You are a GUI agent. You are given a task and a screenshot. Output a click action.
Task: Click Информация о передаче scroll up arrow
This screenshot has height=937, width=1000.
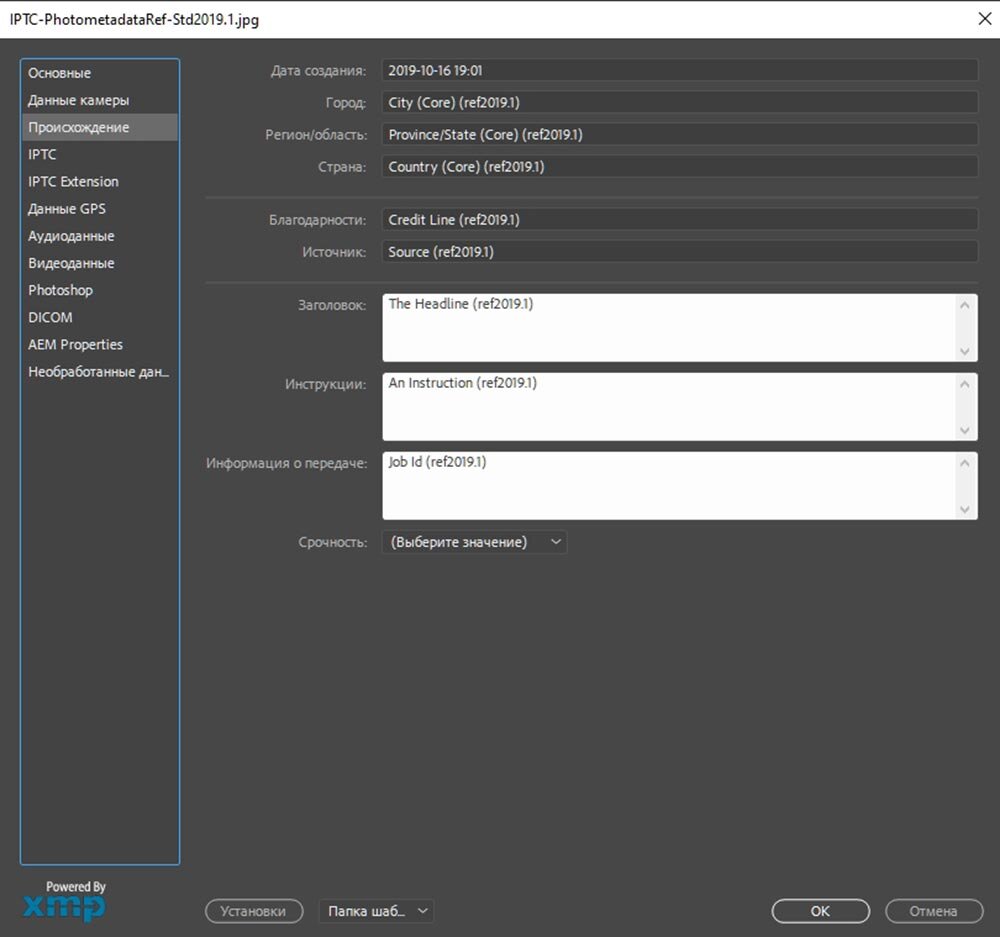964,464
